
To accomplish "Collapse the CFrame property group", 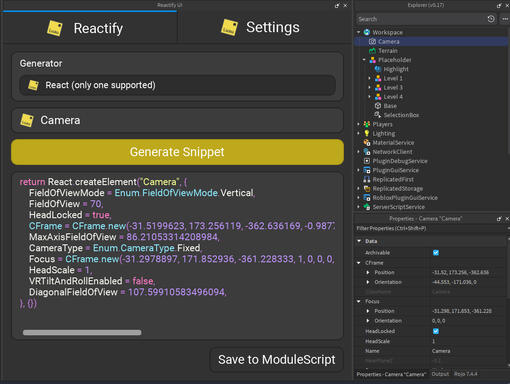I will [359, 263].
